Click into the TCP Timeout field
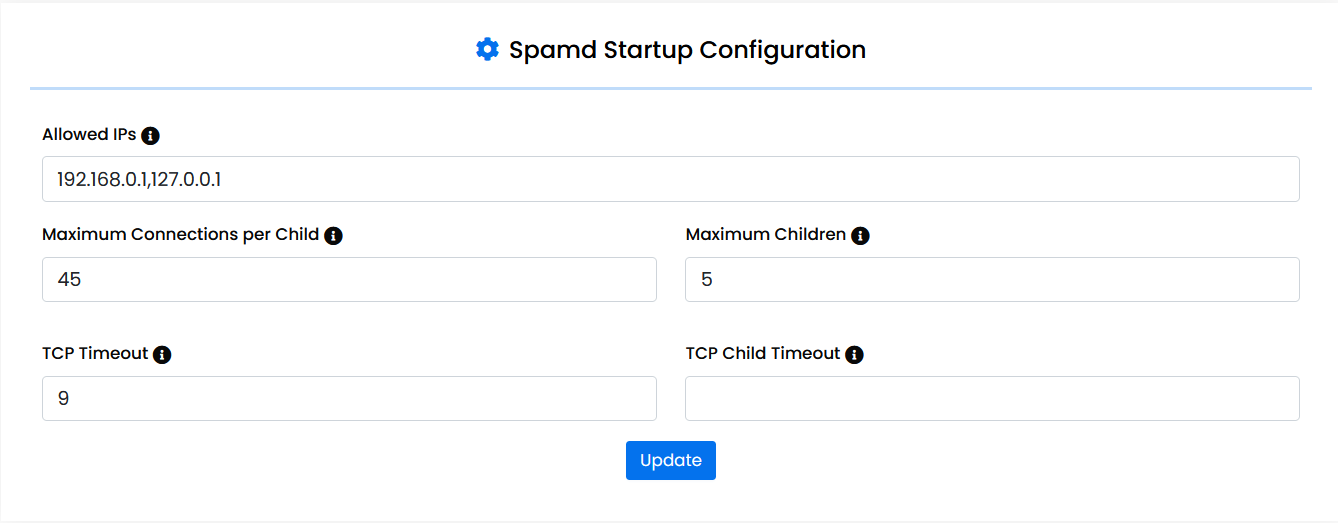The height and width of the screenshot is (523, 1338). (x=349, y=398)
